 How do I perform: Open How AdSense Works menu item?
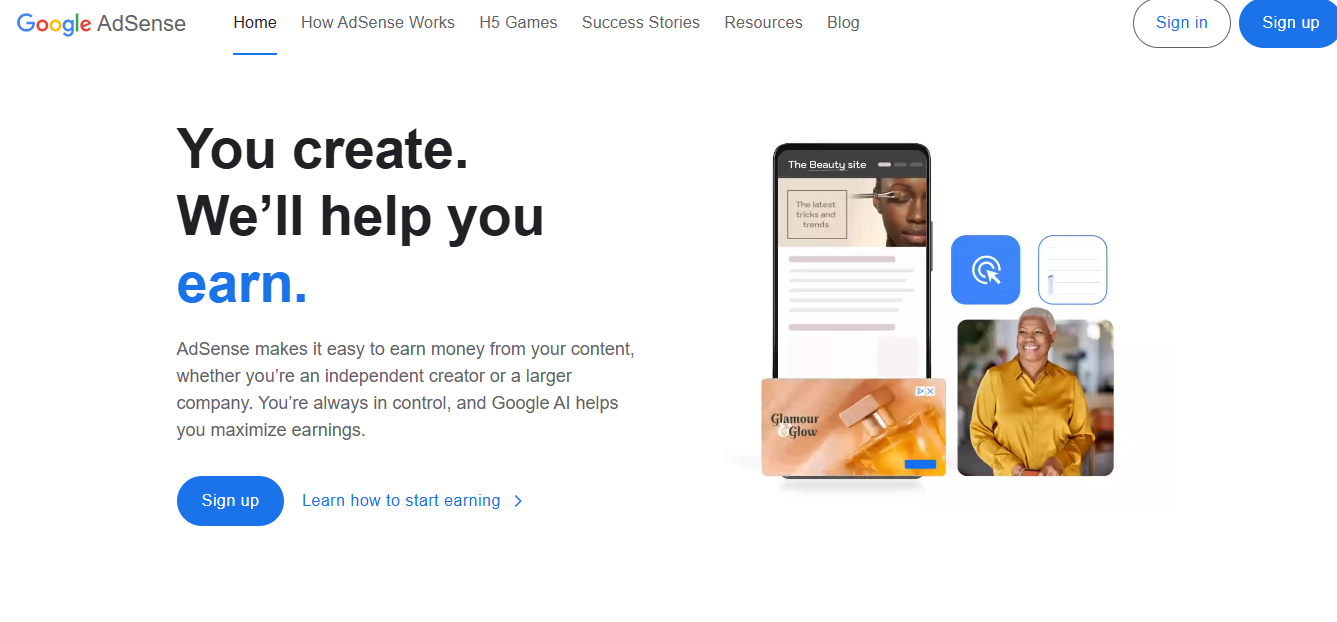pyautogui.click(x=378, y=22)
